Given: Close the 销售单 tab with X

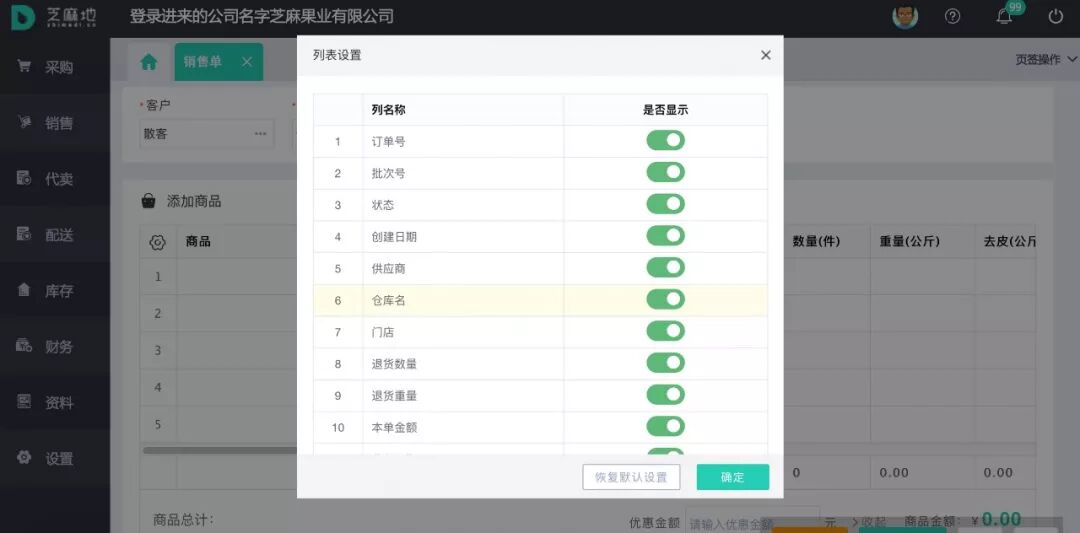Looking at the screenshot, I should coord(247,62).
